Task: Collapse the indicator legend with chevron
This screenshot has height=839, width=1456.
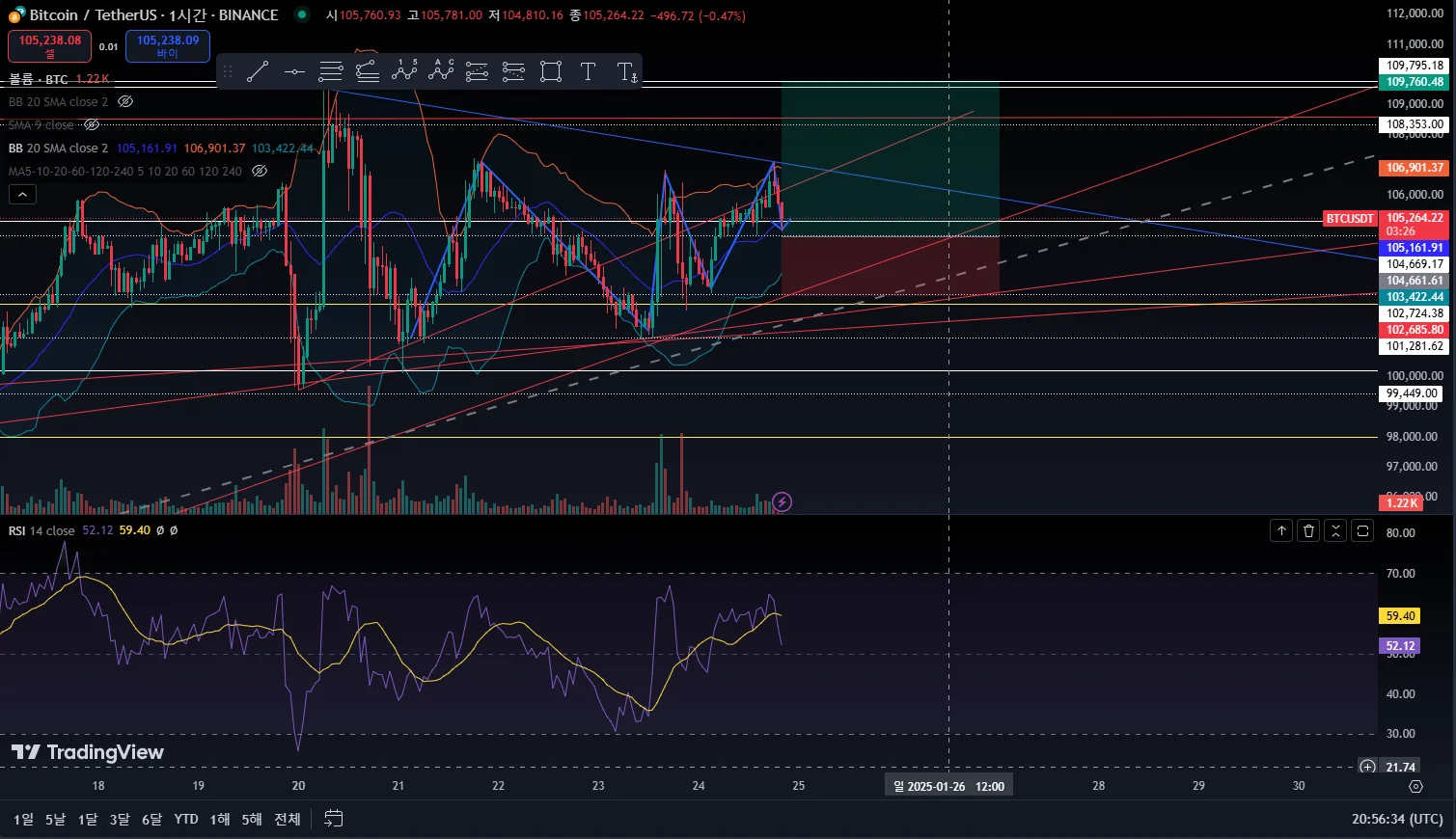Action: [x=22, y=194]
